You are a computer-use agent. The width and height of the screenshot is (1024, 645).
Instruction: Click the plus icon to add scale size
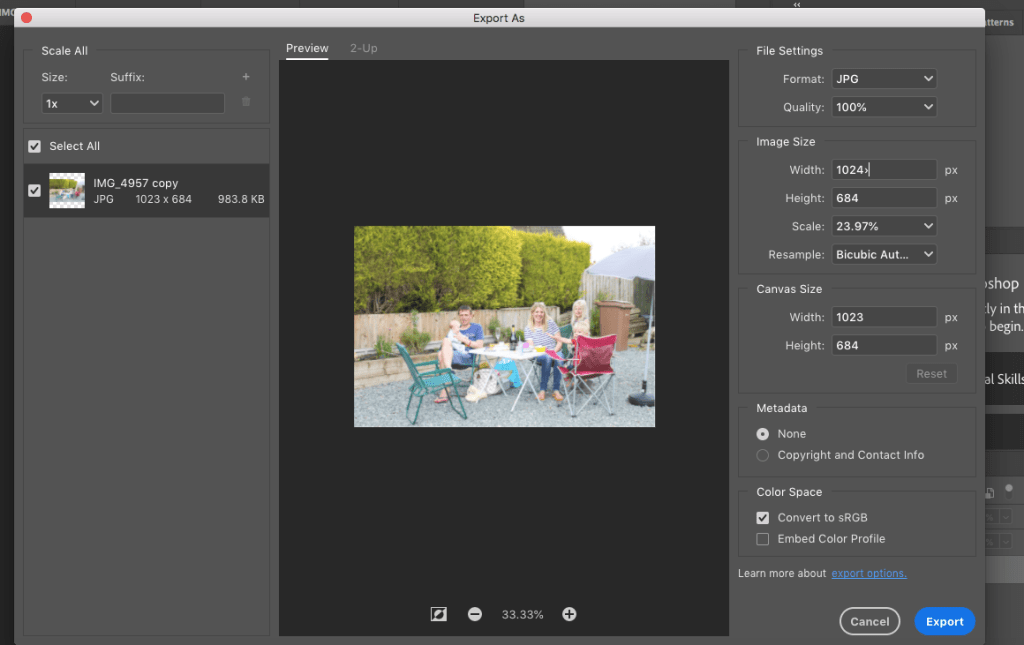246,77
